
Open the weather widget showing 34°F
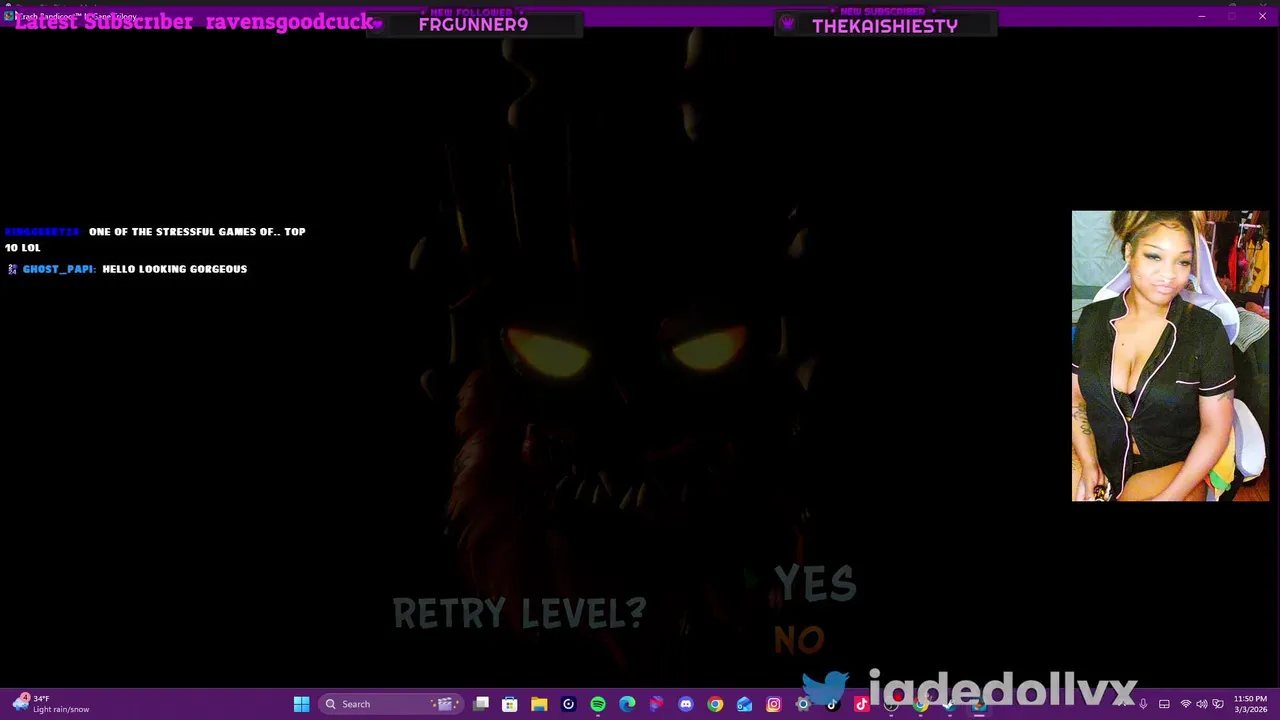pos(50,704)
